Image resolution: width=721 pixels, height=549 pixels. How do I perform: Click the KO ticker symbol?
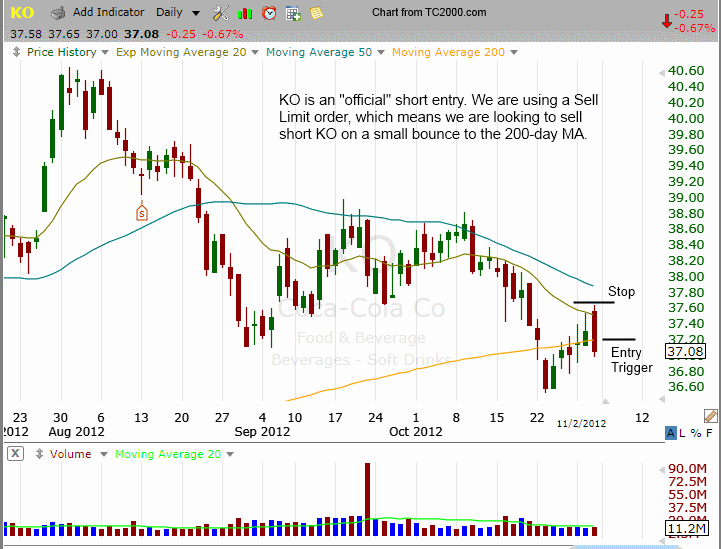point(22,12)
